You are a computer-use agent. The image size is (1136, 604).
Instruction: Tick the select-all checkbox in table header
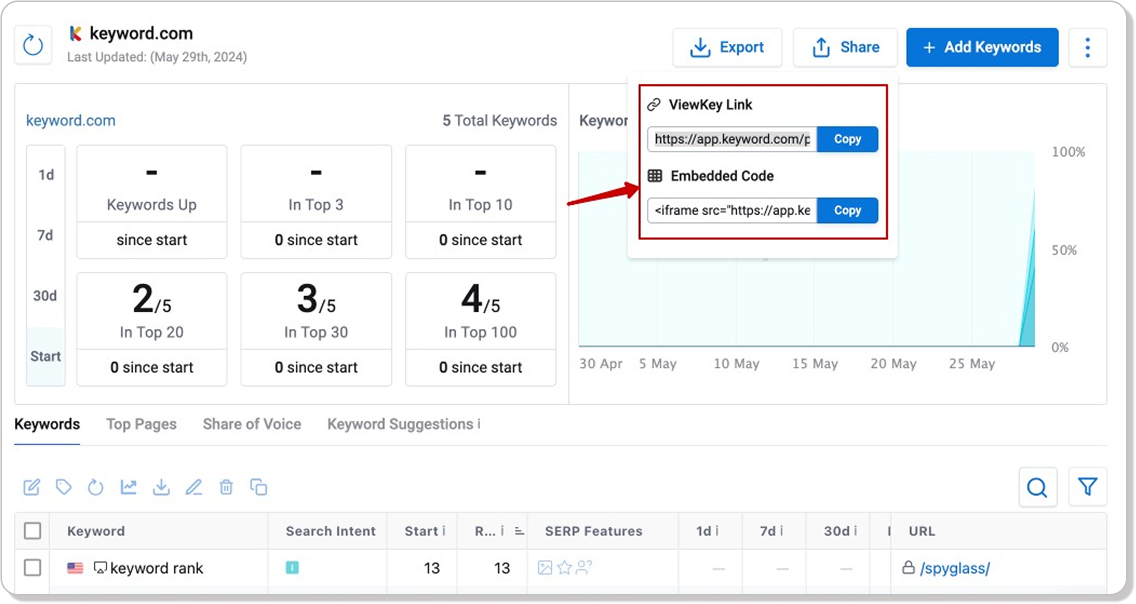pyautogui.click(x=33, y=531)
